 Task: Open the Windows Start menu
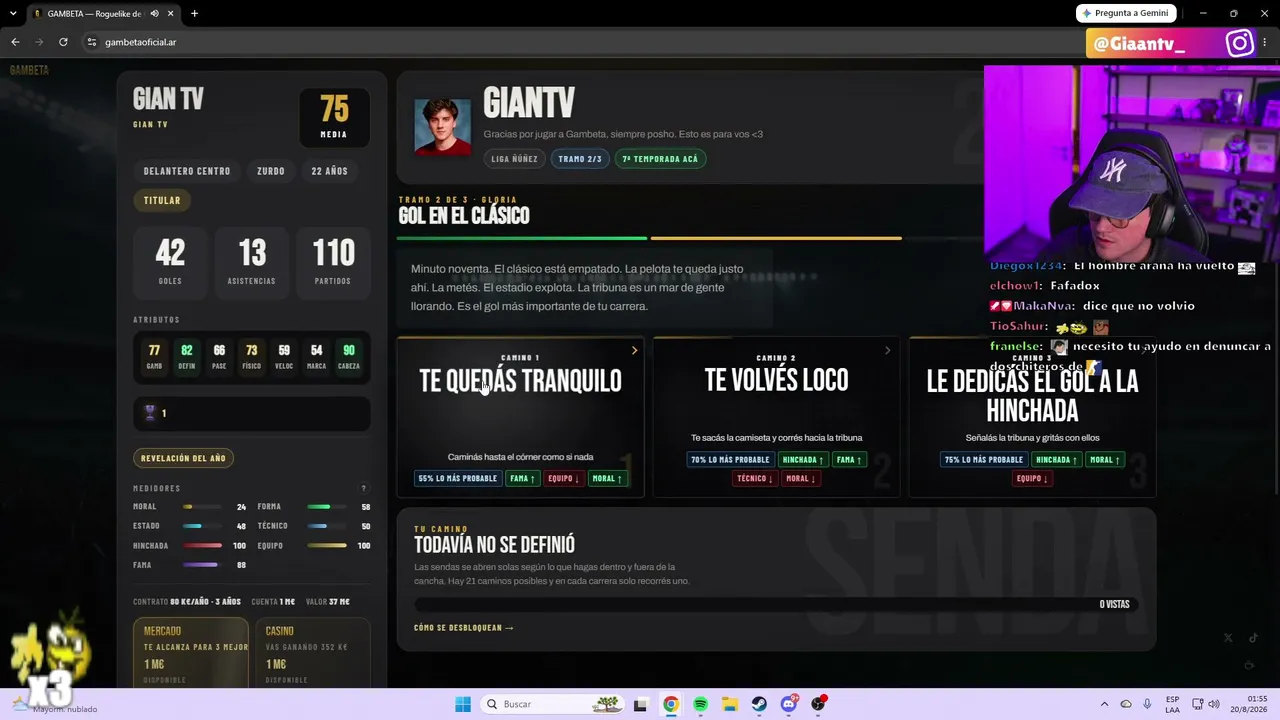tap(463, 704)
